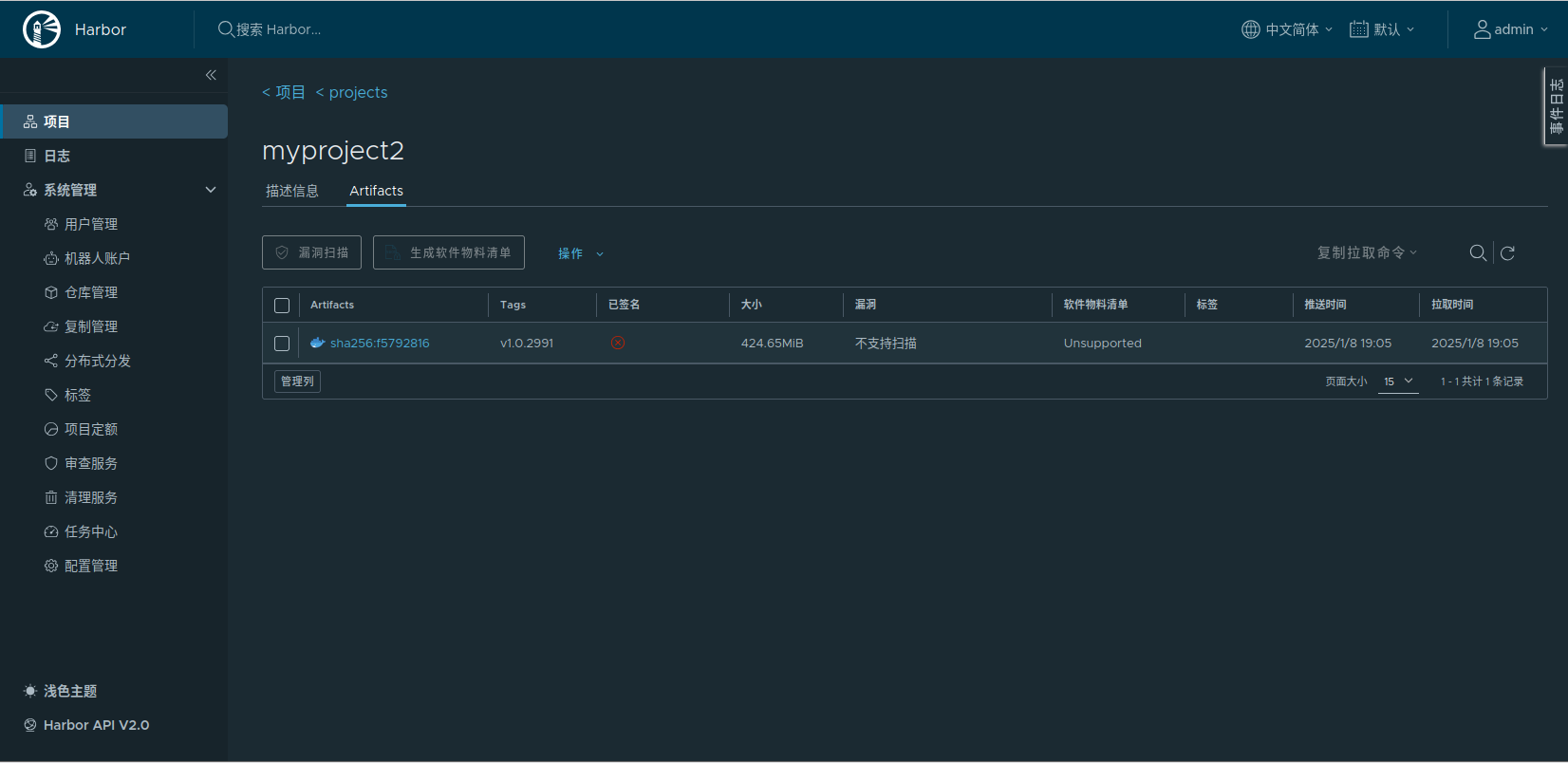Click the 漏洞扫描 button

click(x=311, y=252)
